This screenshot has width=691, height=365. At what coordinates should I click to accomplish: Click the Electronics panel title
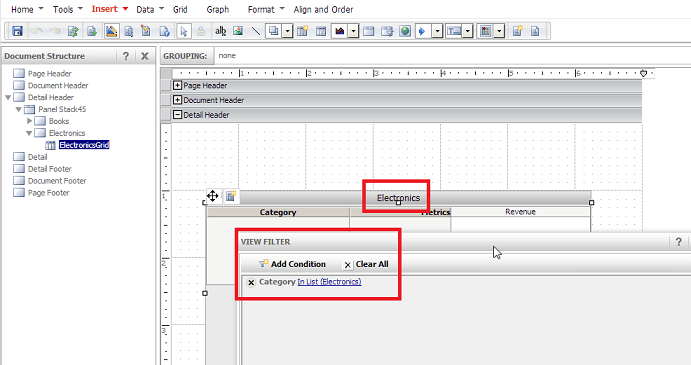pyautogui.click(x=398, y=198)
